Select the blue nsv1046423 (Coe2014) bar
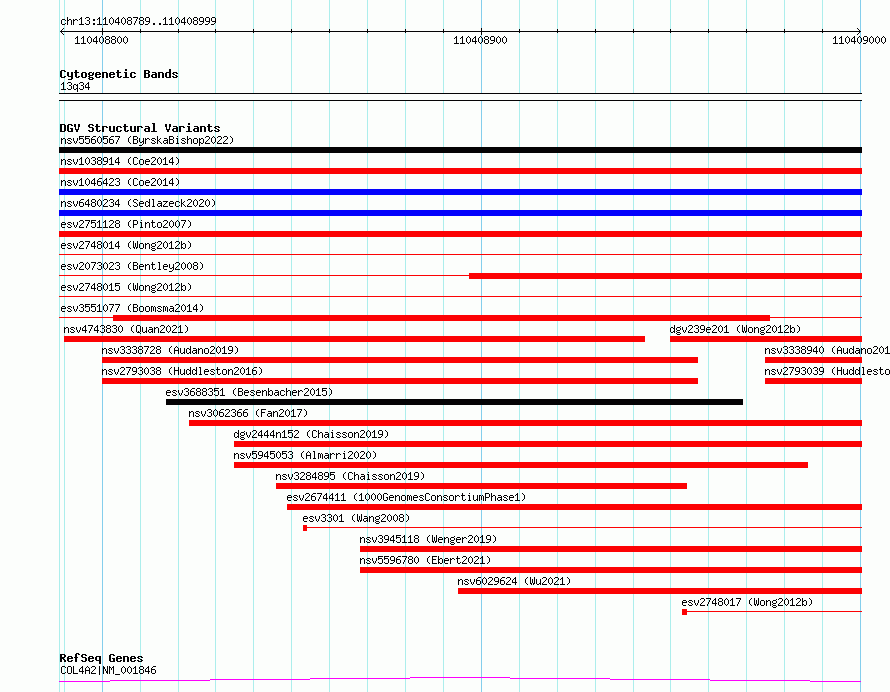The width and height of the screenshot is (890, 692). click(460, 192)
